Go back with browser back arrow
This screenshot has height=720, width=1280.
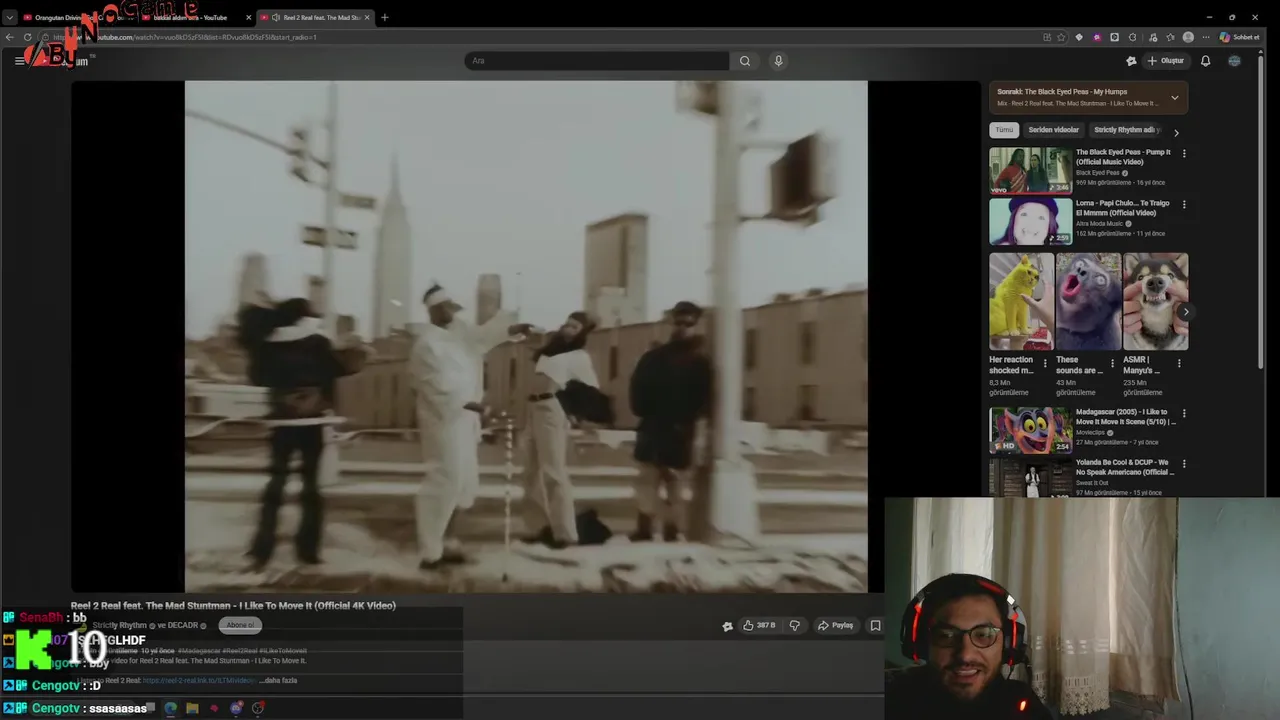coord(10,37)
